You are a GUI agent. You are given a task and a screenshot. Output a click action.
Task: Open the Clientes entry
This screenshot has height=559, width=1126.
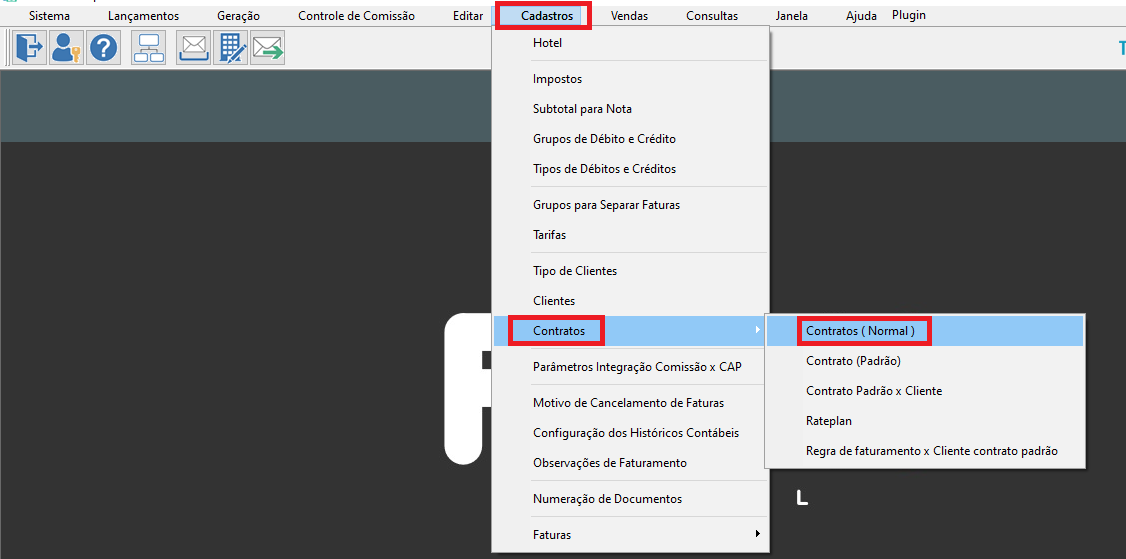tap(630, 301)
